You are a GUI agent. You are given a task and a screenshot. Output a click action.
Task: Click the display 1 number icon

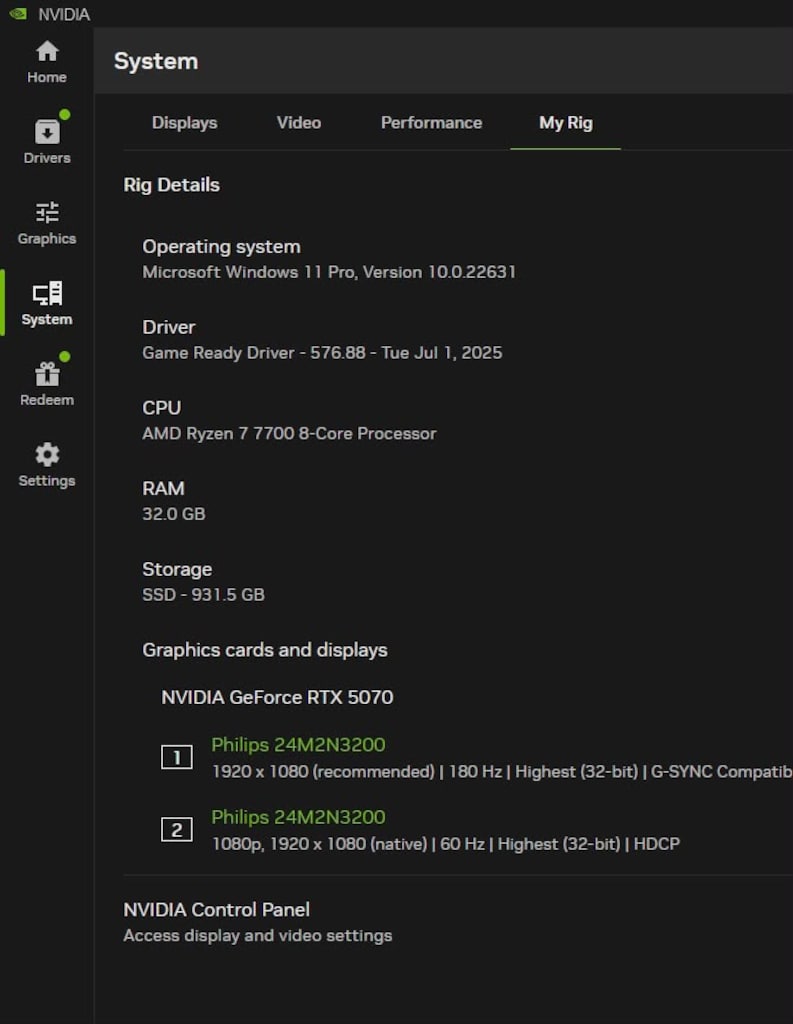[x=176, y=758]
